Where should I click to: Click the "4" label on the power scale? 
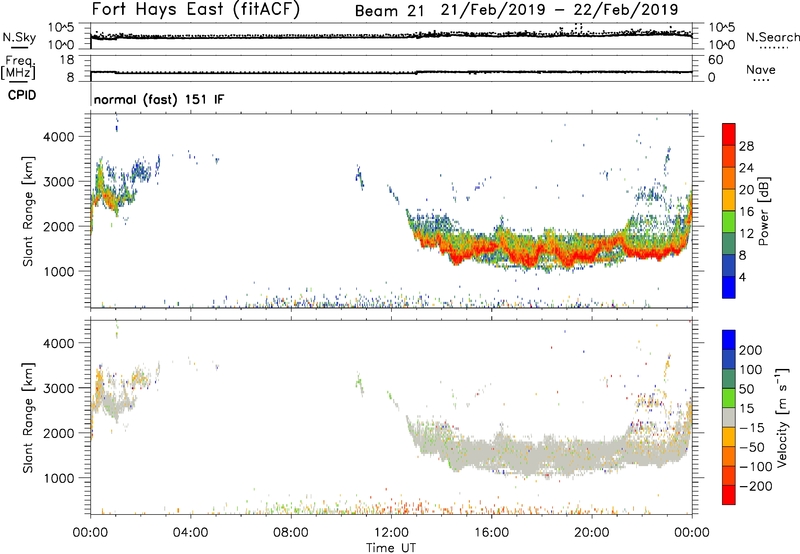[x=742, y=277]
